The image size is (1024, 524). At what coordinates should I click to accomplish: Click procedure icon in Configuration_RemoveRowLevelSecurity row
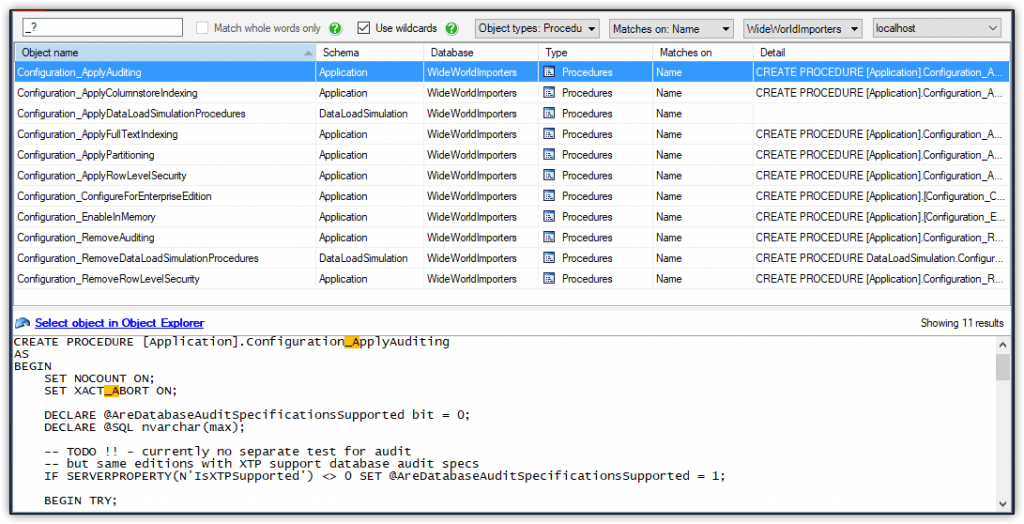(x=549, y=279)
